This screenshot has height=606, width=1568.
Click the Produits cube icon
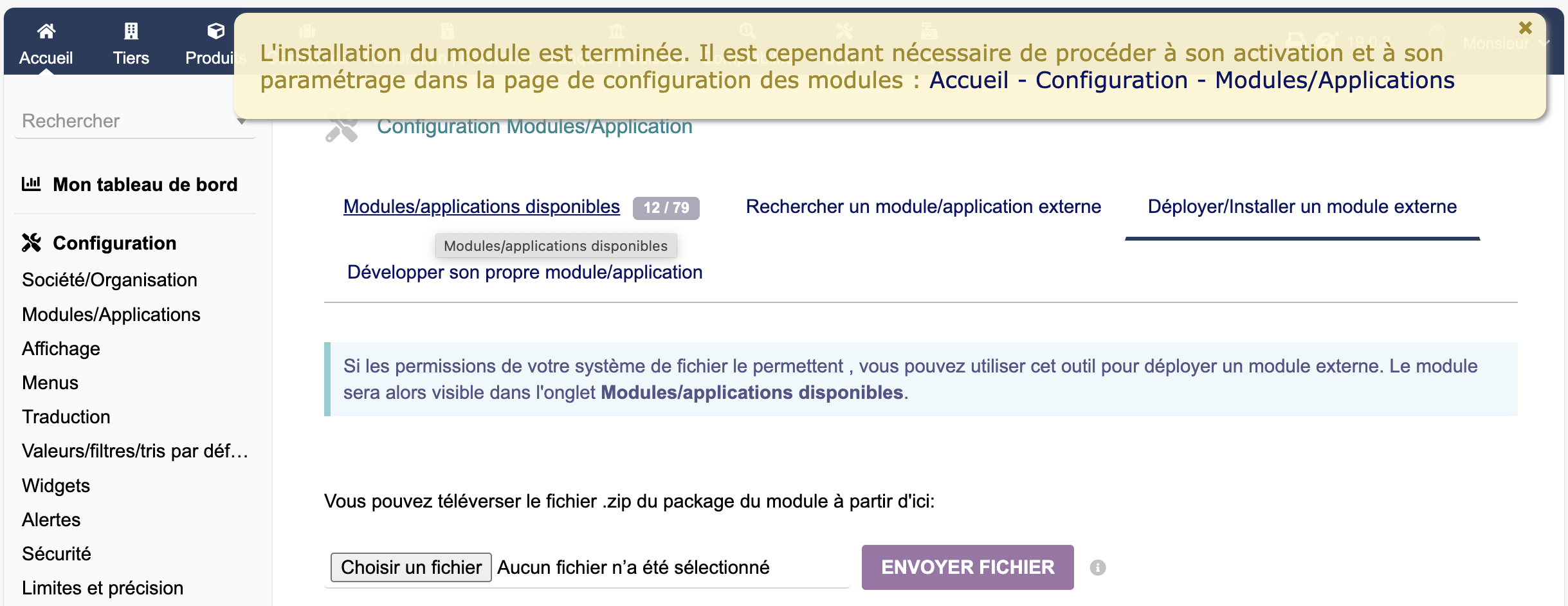click(215, 31)
